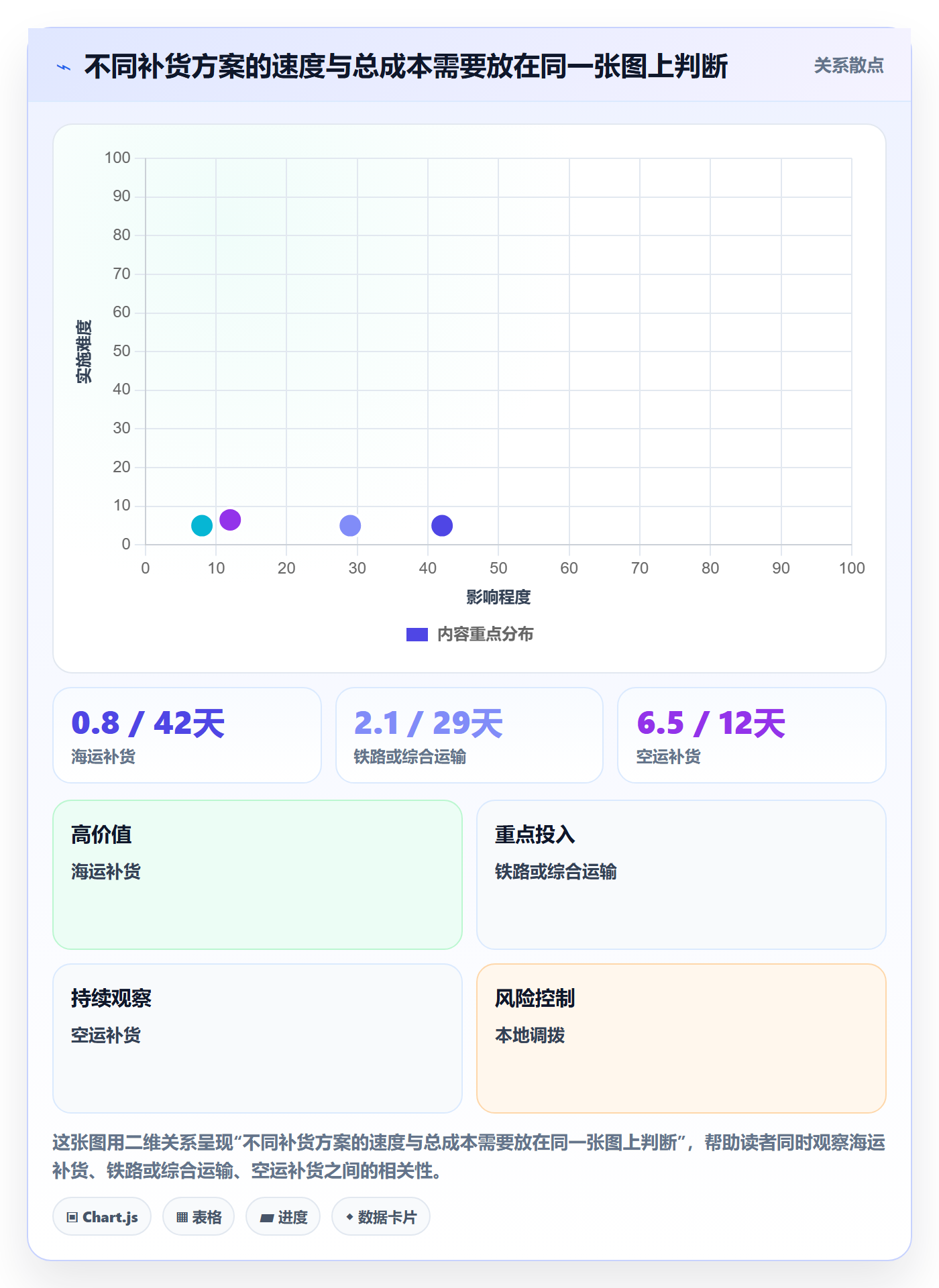The image size is (939, 1288).
Task: Click the progress bar icon in 进度 chip
Action: click(267, 1218)
